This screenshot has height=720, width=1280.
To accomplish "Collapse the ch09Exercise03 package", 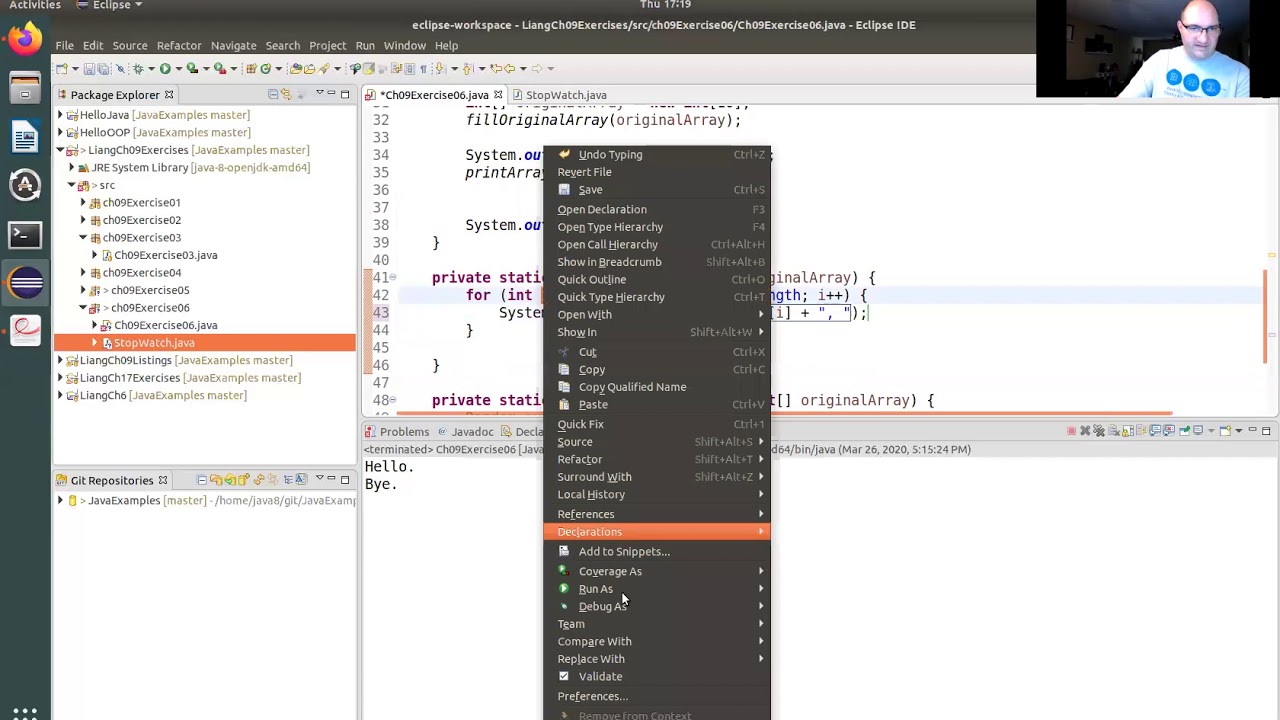I will [x=83, y=237].
